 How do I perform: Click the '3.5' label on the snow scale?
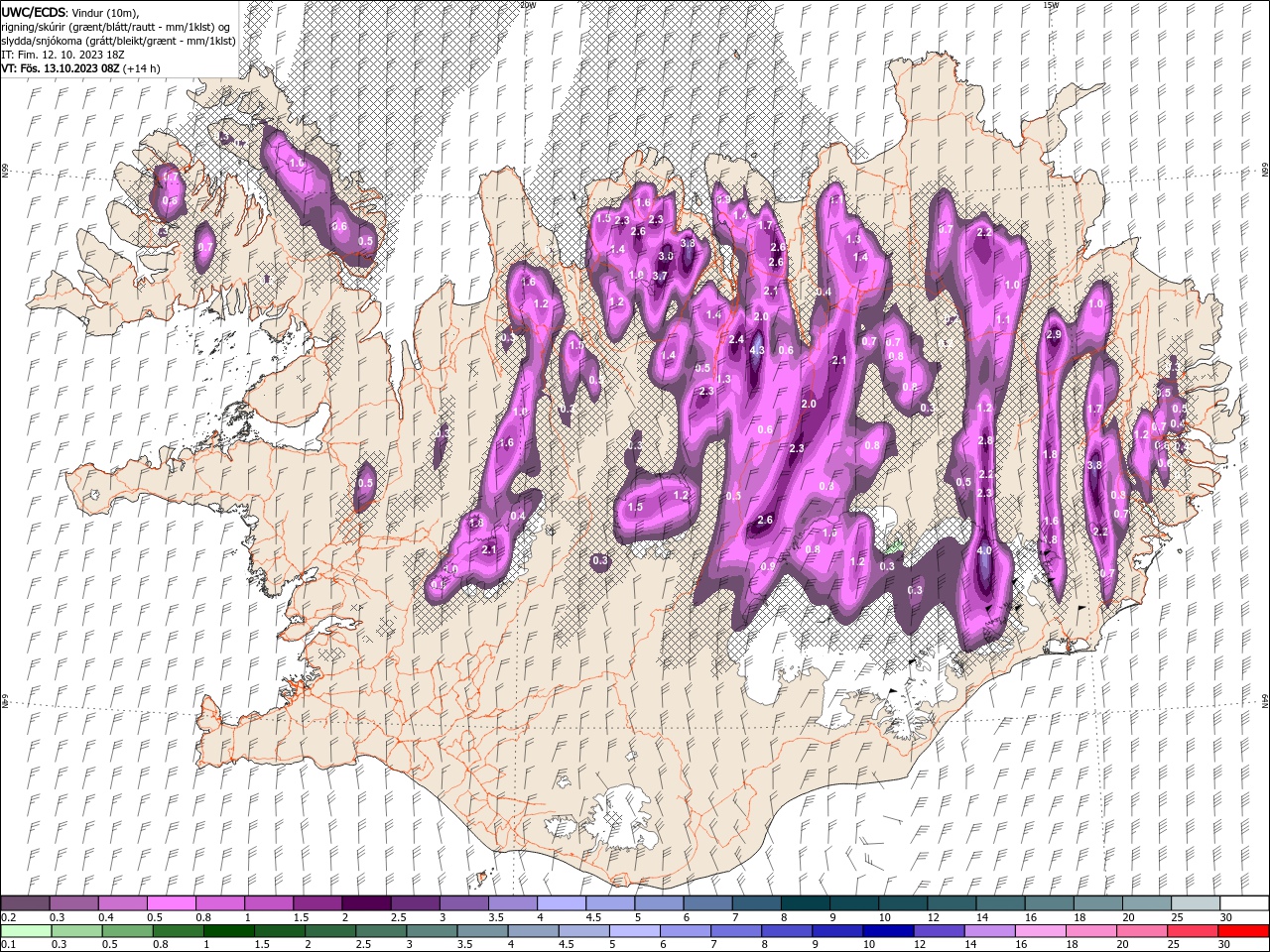click(496, 917)
